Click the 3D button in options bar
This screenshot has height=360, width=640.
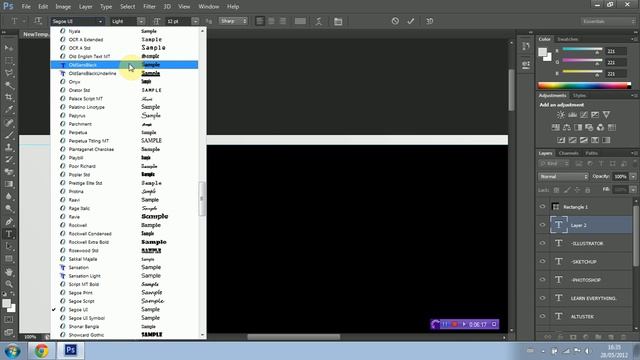(x=429, y=21)
